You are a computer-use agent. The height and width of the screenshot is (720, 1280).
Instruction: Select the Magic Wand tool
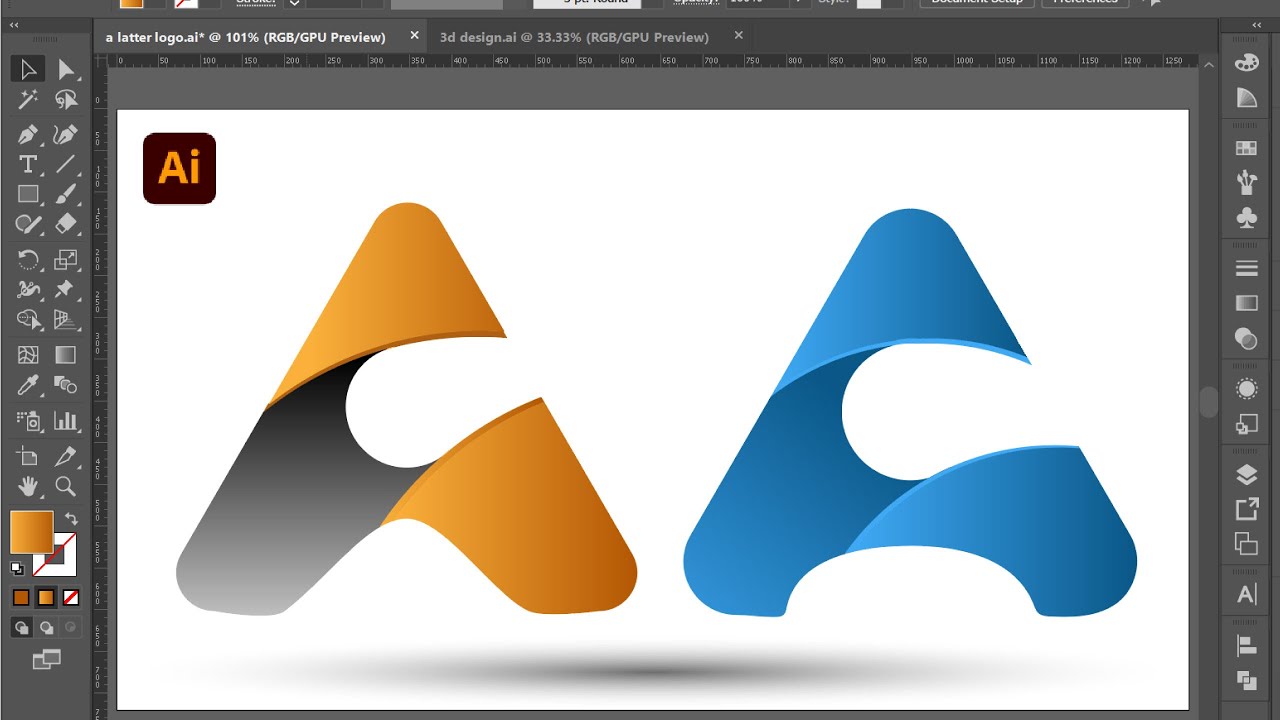pos(28,100)
